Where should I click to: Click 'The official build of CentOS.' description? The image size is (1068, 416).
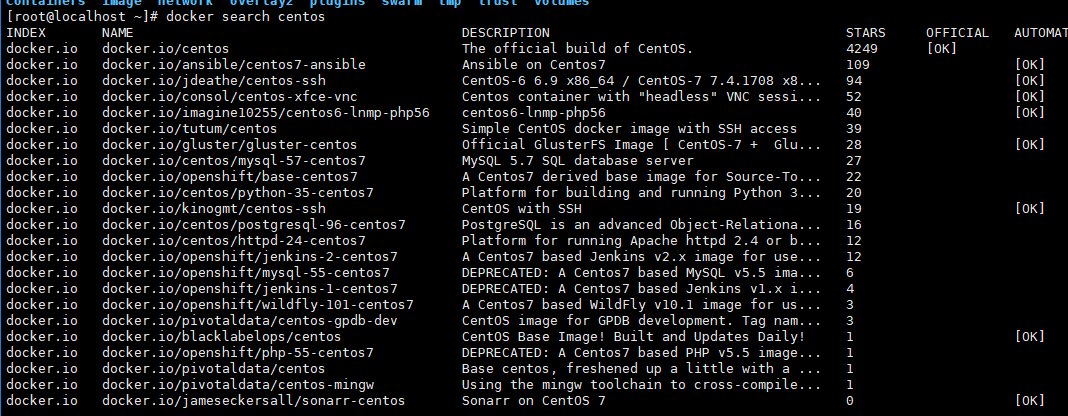578,49
